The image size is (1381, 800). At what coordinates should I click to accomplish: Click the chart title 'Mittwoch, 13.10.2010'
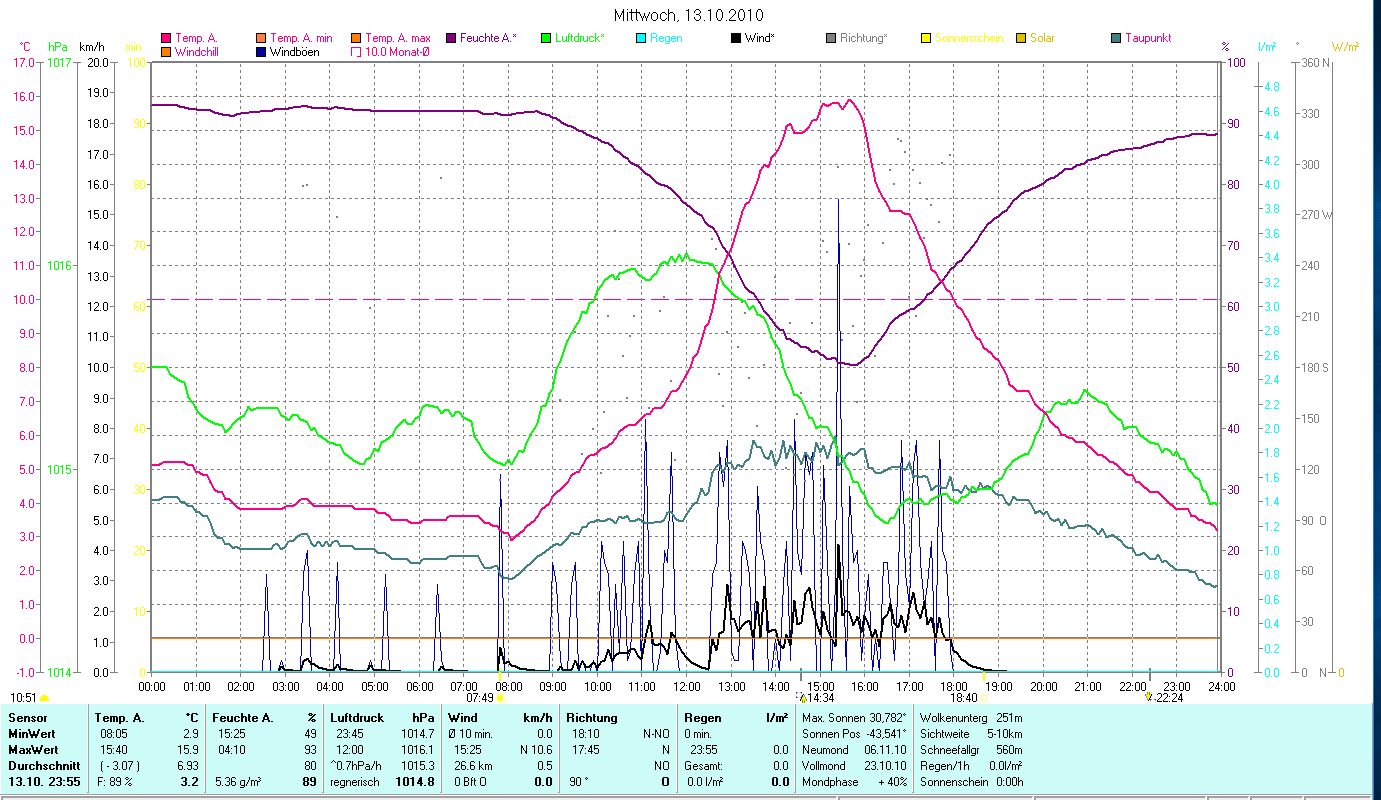point(690,15)
